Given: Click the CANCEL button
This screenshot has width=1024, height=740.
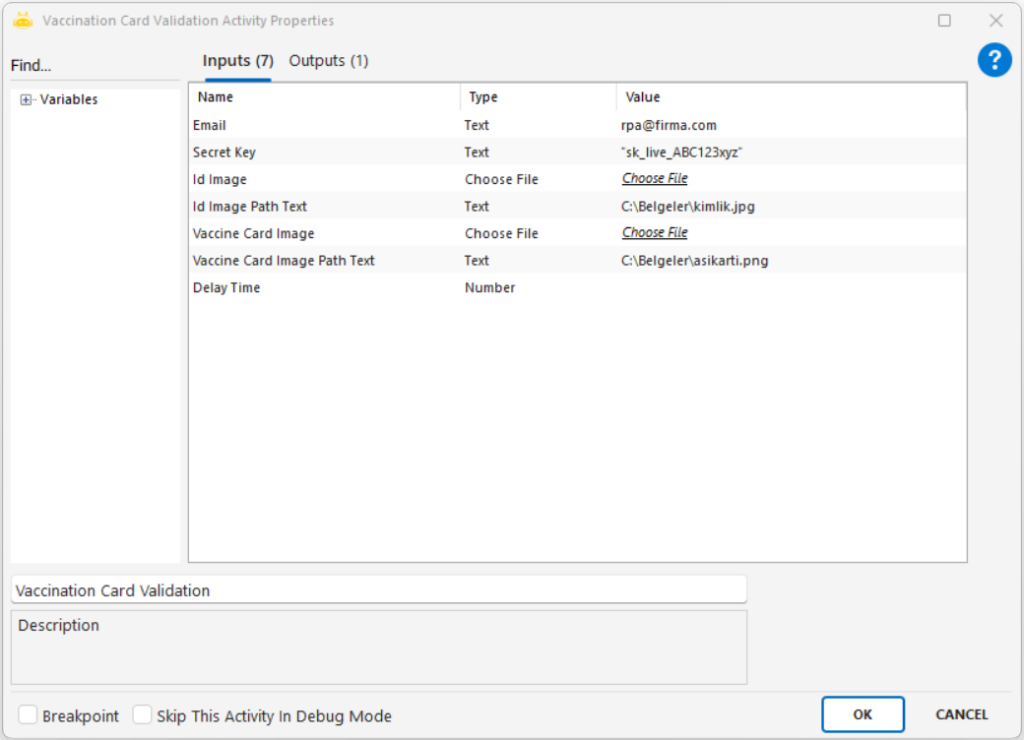Looking at the screenshot, I should tap(961, 714).
